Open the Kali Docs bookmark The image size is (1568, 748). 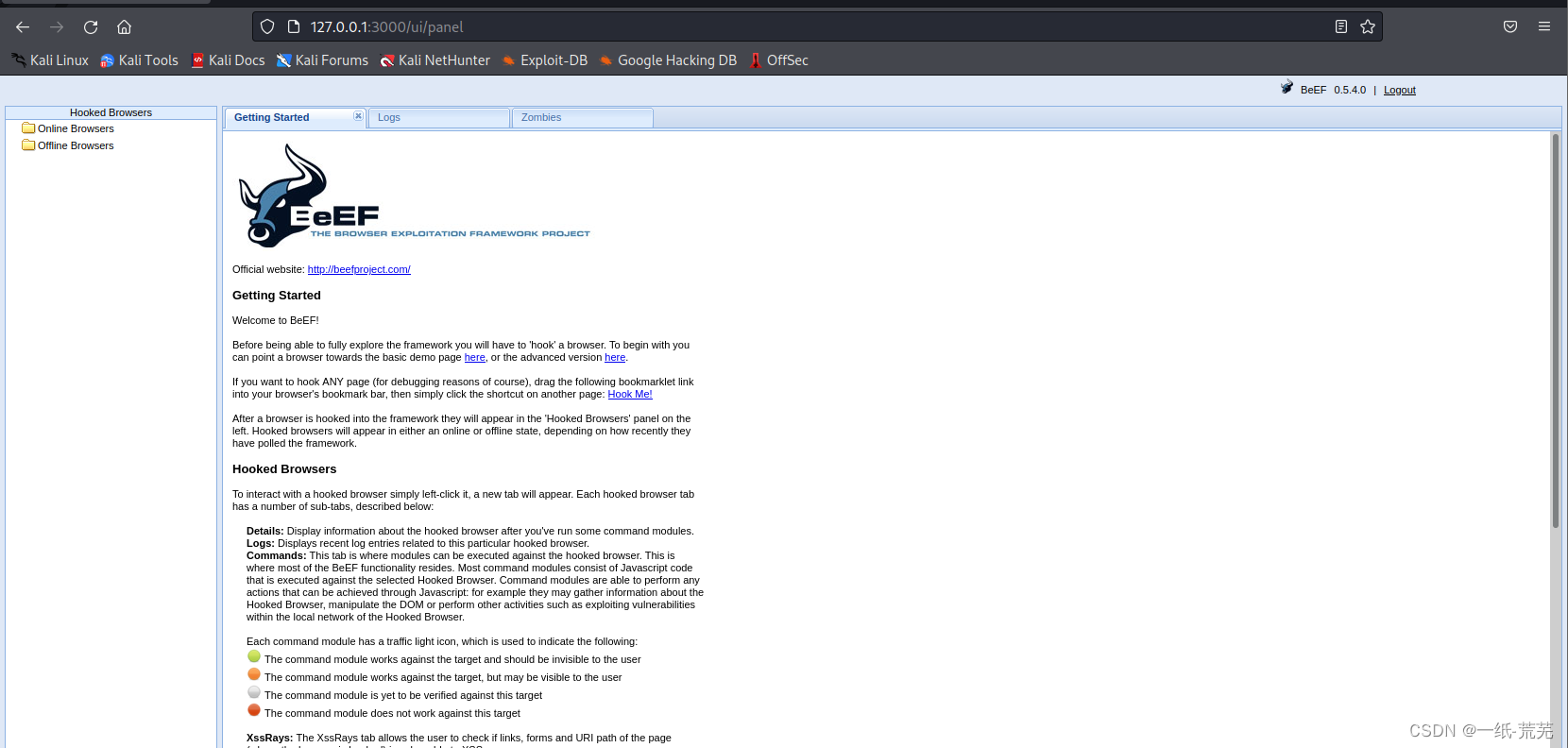pos(228,59)
